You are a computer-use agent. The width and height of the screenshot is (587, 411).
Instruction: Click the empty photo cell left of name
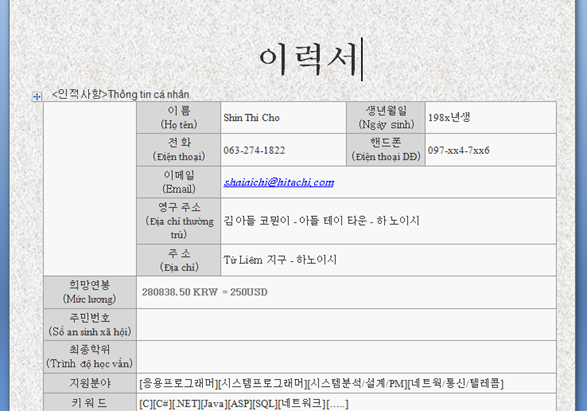(90, 189)
